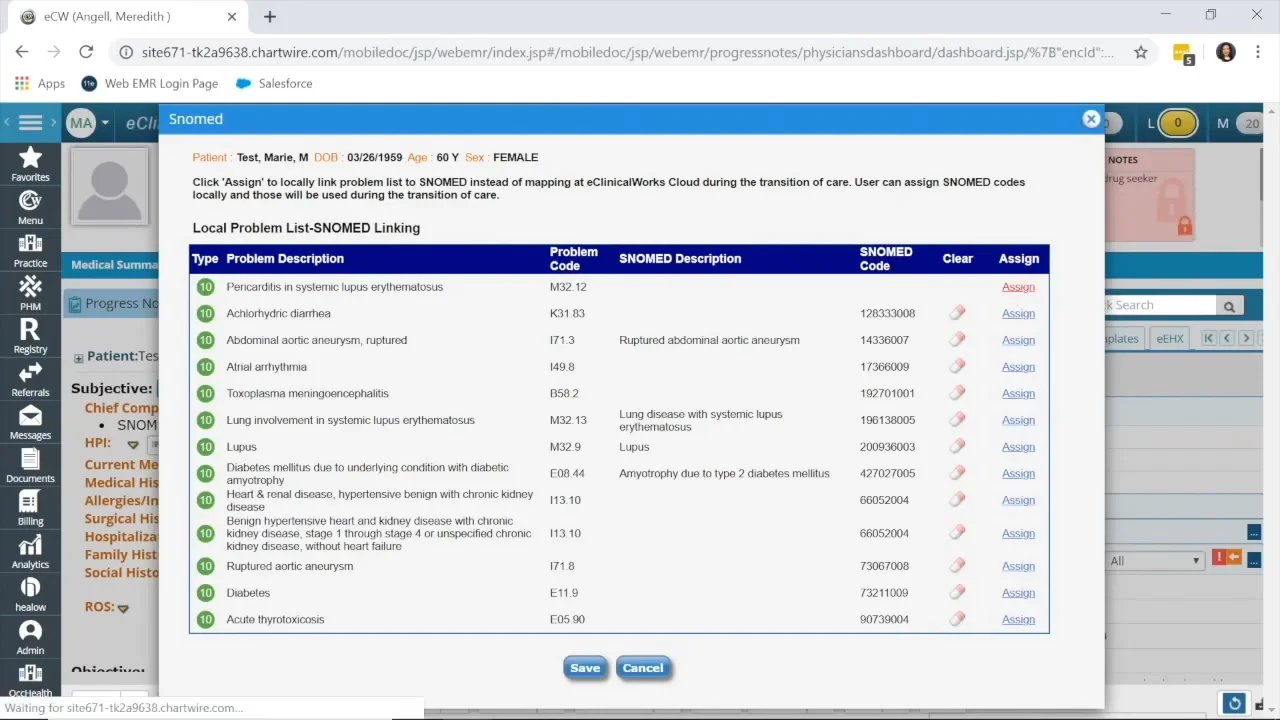Open the Apps bookmarks shortcut

pos(40,84)
